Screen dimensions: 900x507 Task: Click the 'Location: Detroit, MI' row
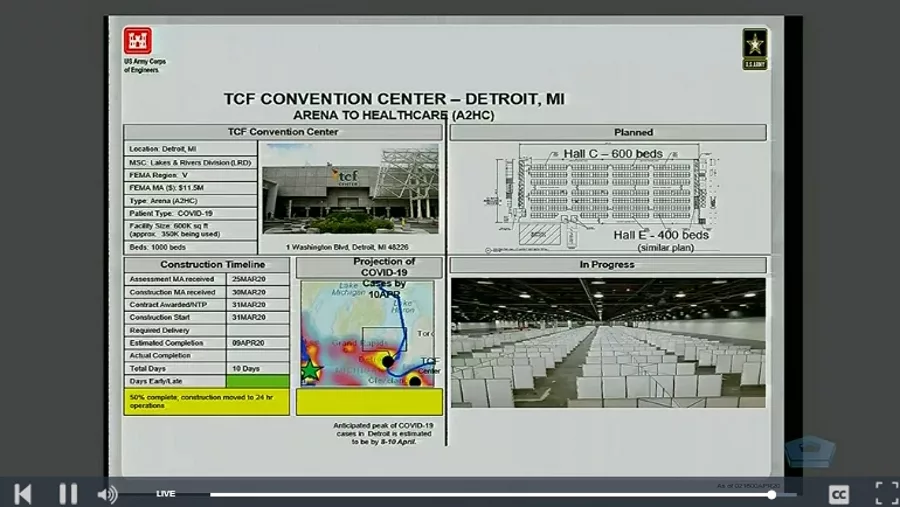(x=191, y=149)
